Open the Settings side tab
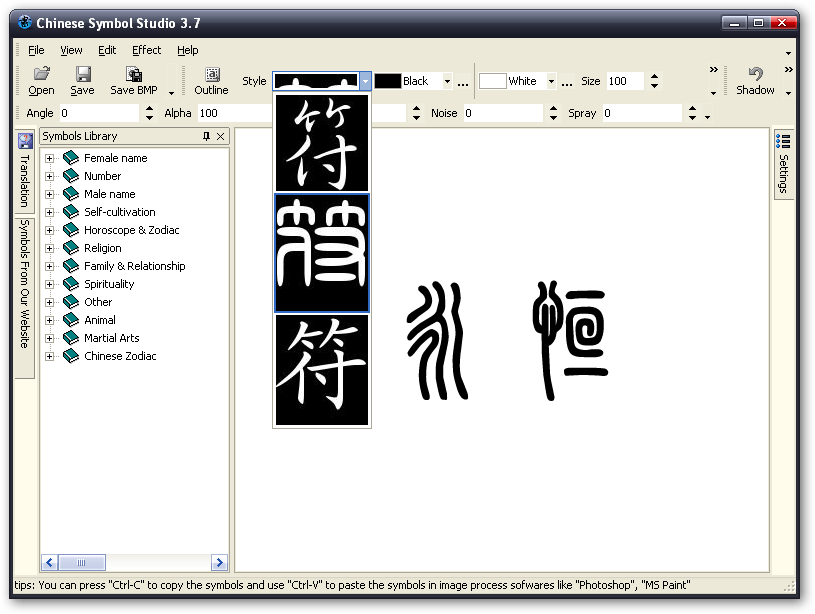 coord(783,164)
